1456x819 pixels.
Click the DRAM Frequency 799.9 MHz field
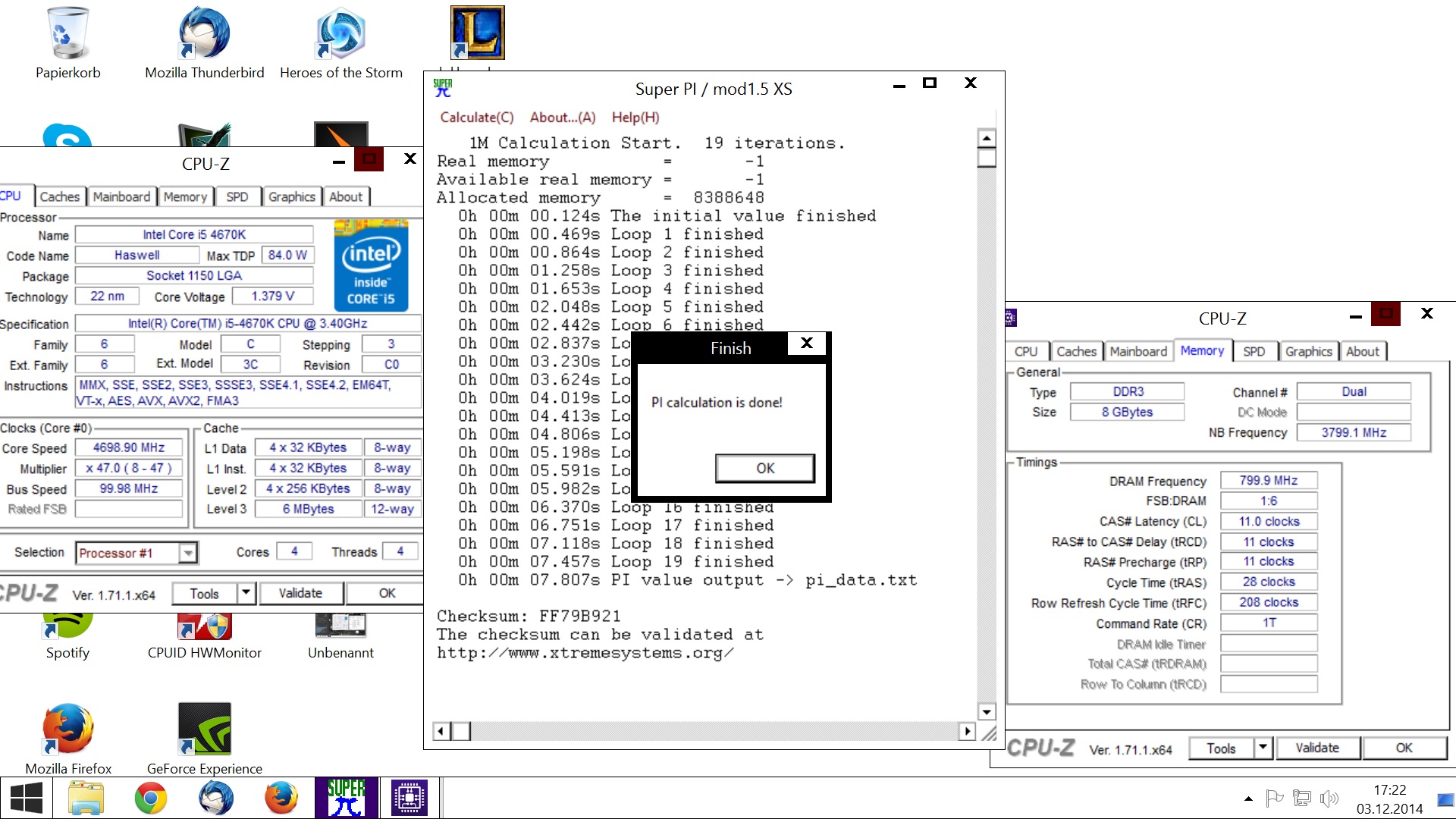point(1269,481)
